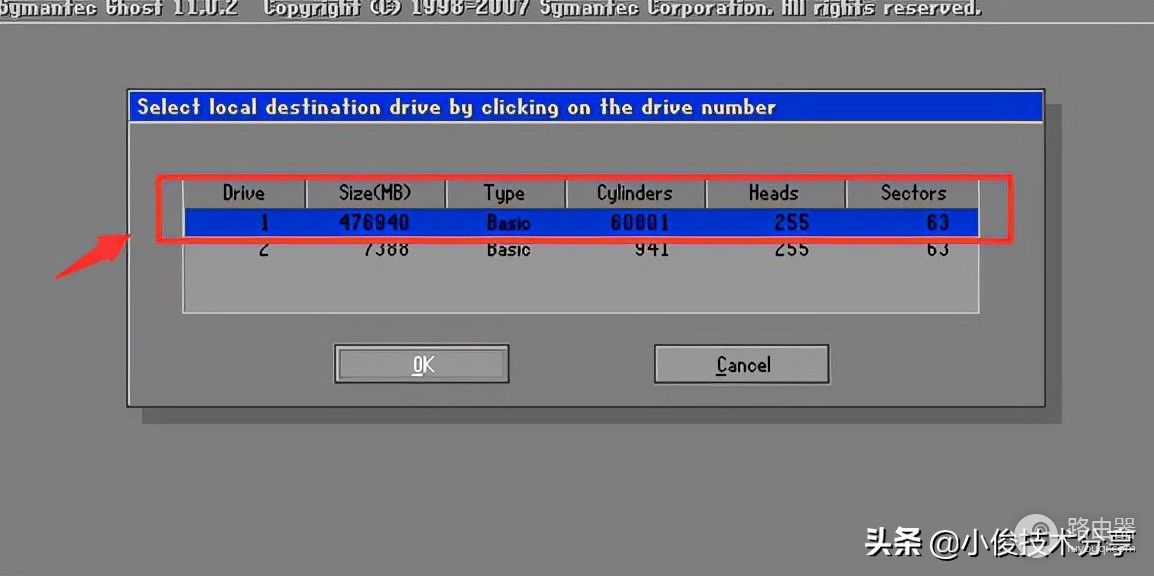Select drive number 2 in list

tap(265, 249)
